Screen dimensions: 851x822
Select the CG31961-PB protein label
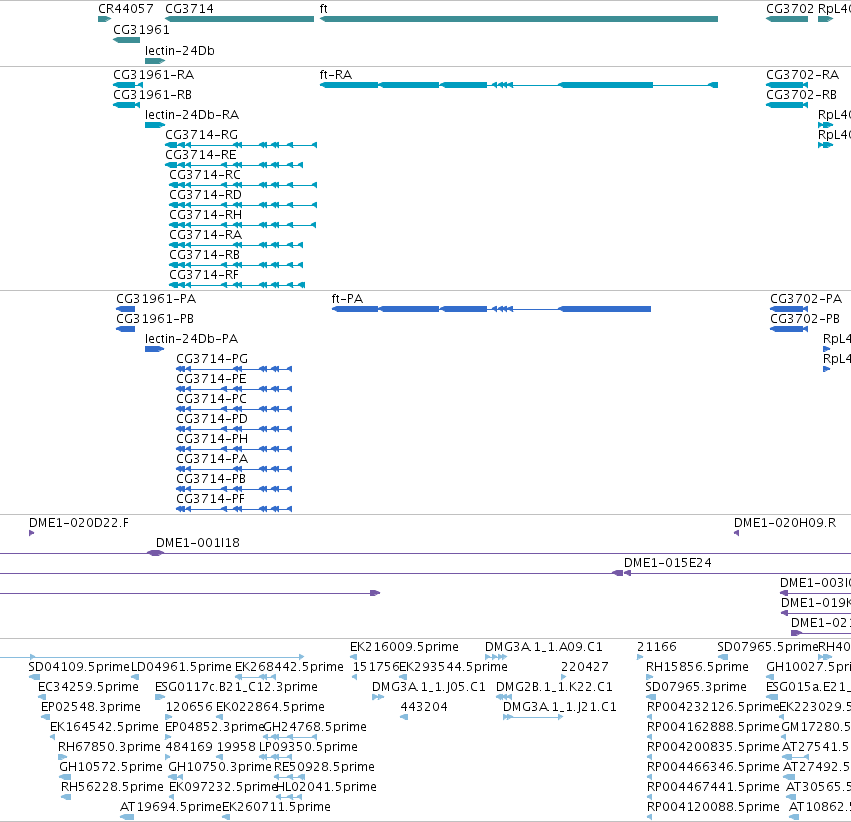click(x=155, y=319)
